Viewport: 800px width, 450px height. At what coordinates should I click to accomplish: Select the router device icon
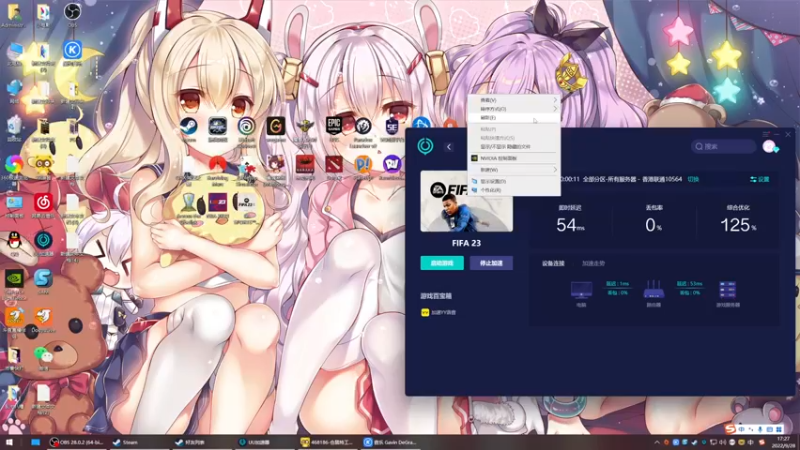(654, 290)
